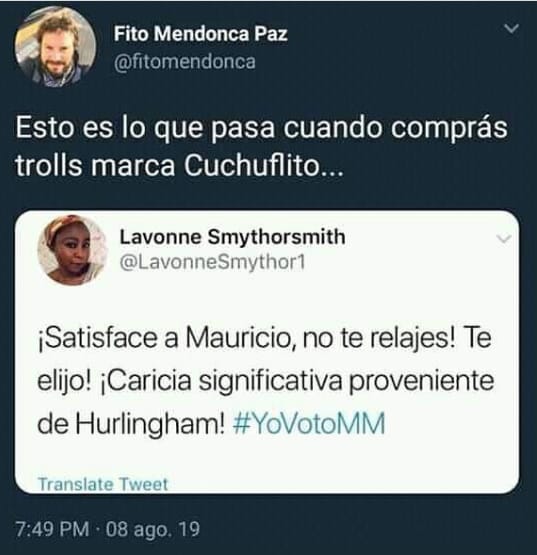Click the word Mauricio in quoted tweet

pyautogui.click(x=238, y=338)
